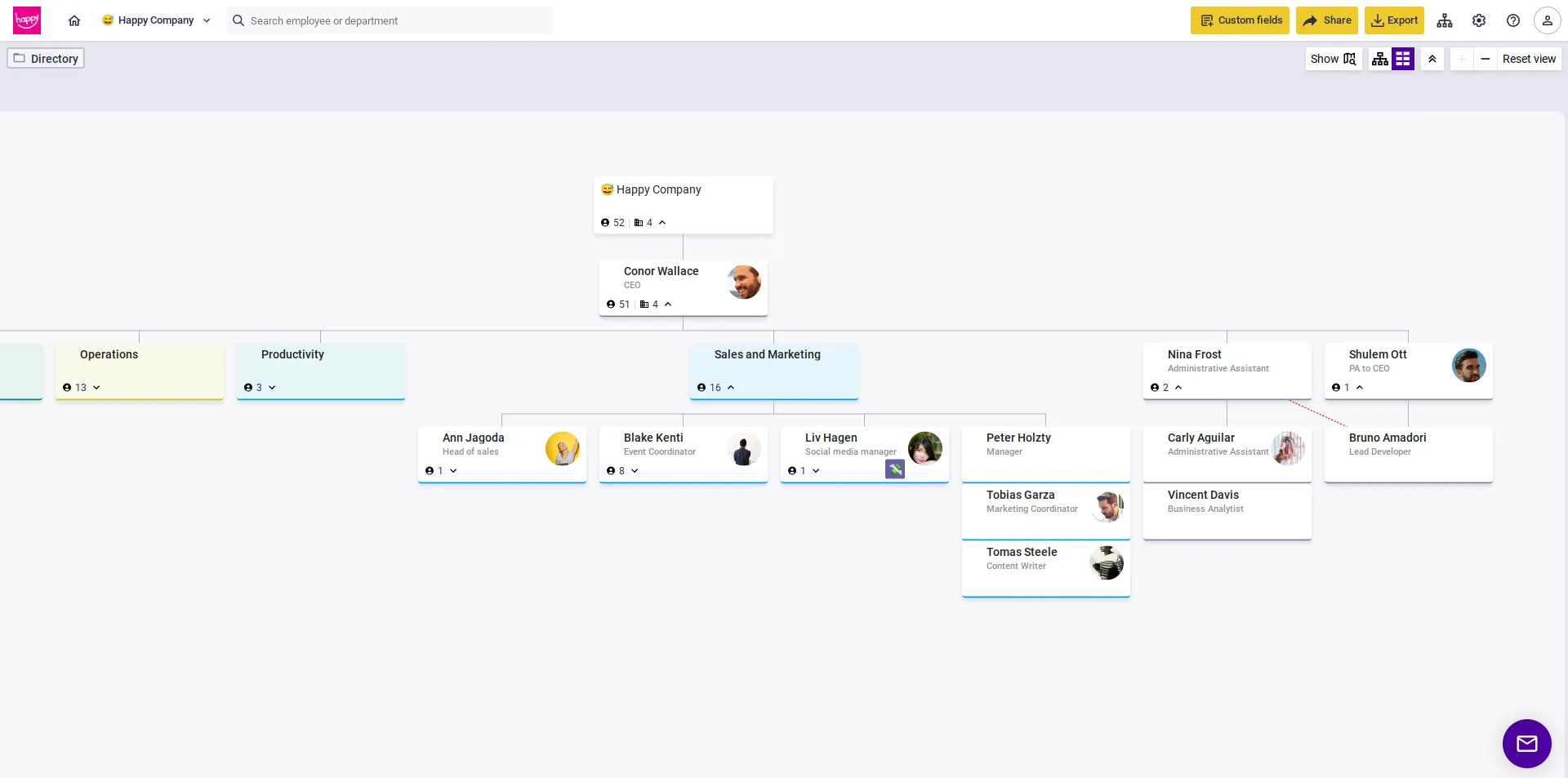Image resolution: width=1568 pixels, height=778 pixels.
Task: Expand the Operations department
Action: click(96, 388)
